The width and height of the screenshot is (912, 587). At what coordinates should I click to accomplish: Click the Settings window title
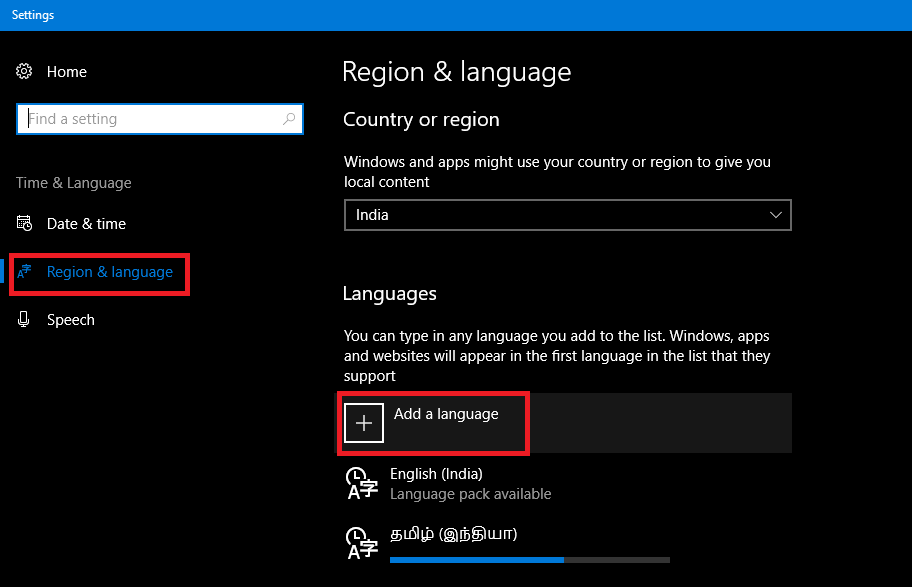[x=33, y=15]
